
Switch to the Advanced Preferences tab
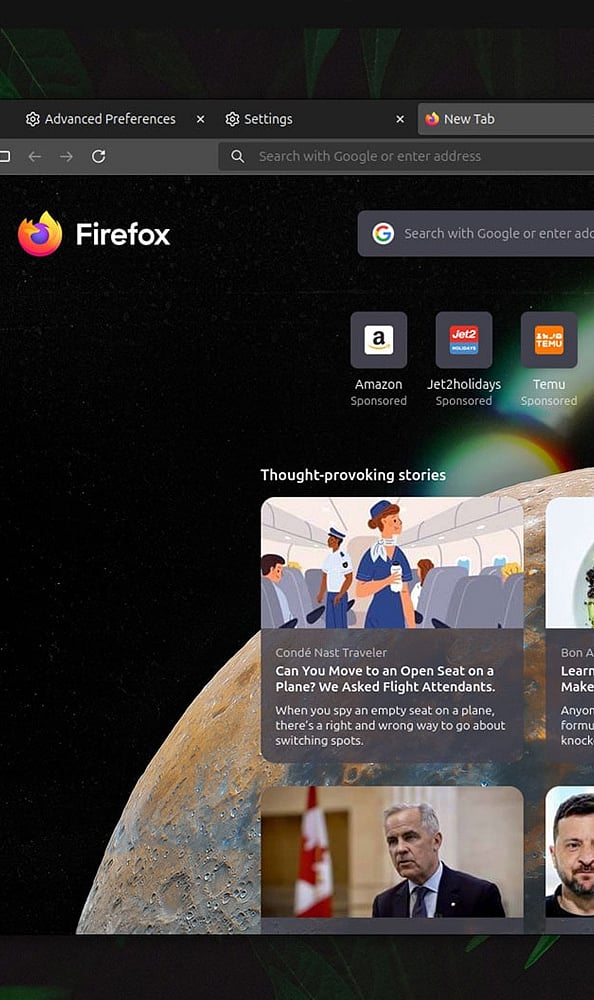click(x=108, y=119)
